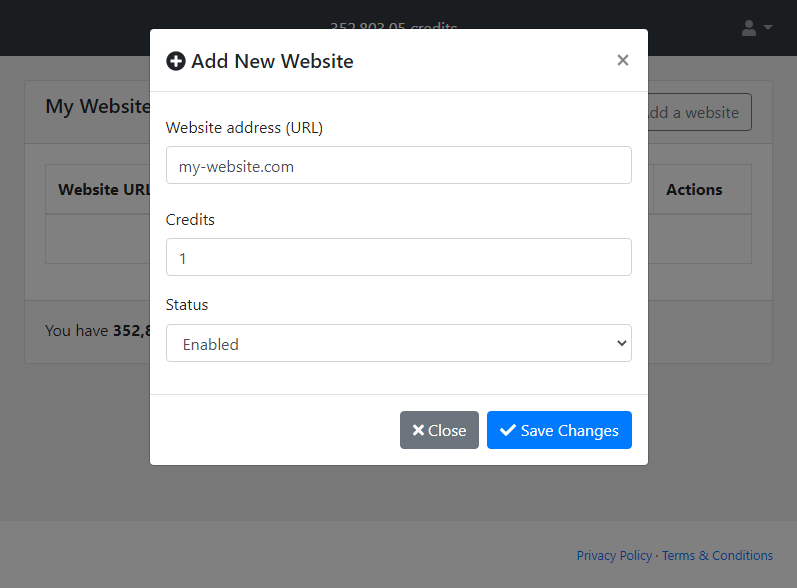
Task: Click the My Websites heading
Action: 97,106
